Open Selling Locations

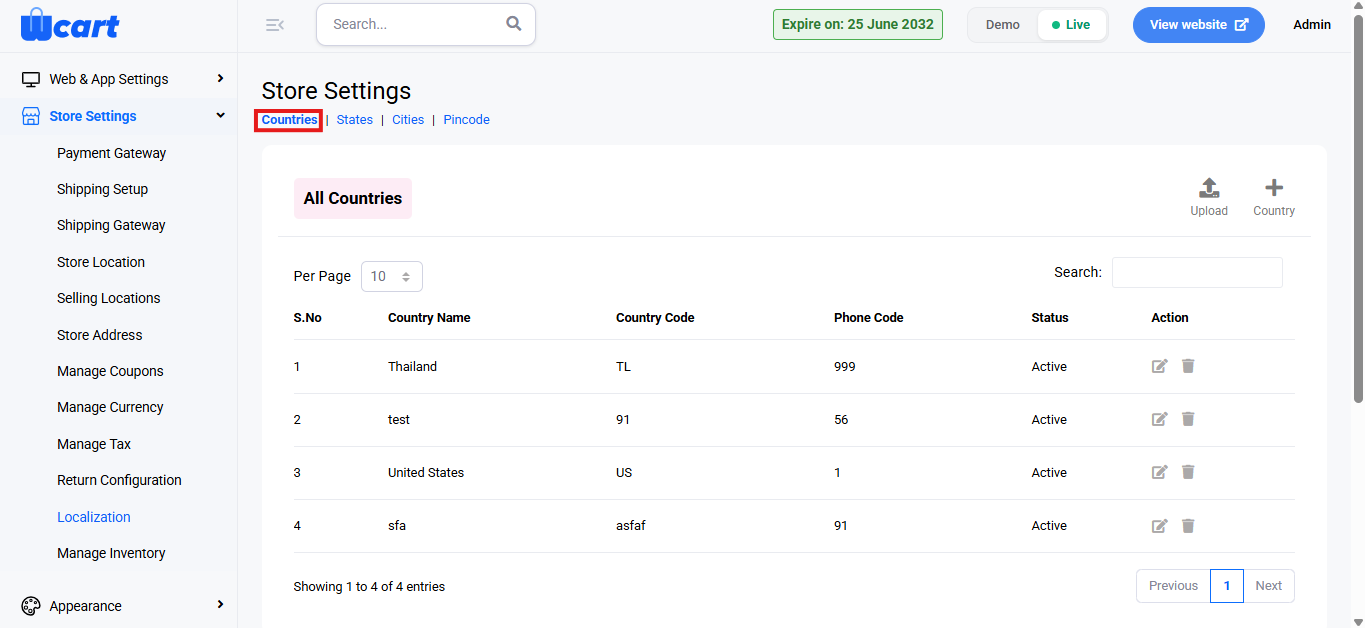[108, 298]
